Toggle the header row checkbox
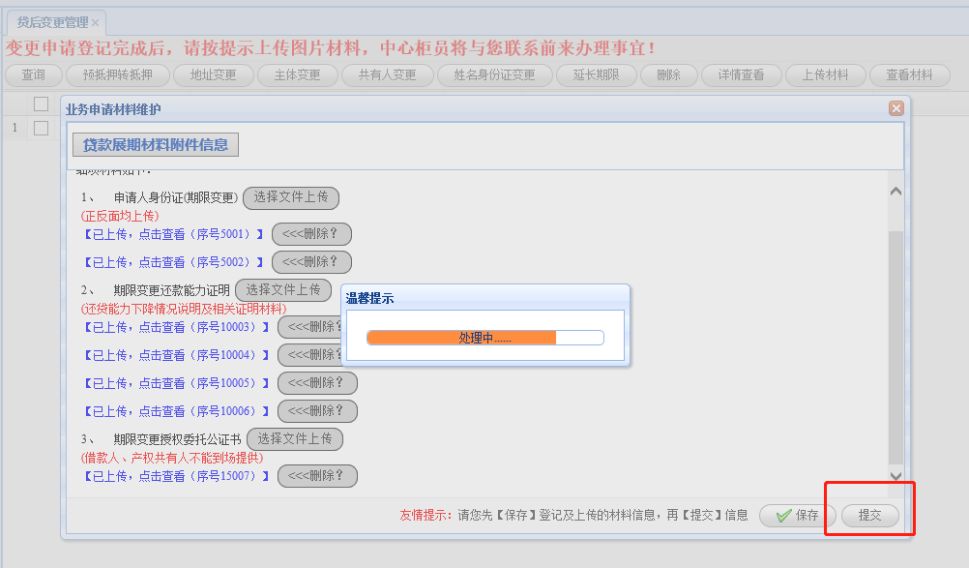Viewport: 969px width, 568px height. pos(41,104)
